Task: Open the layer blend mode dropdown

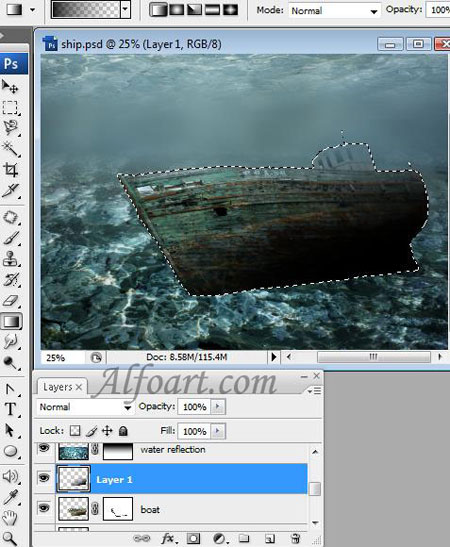Action: (85, 407)
